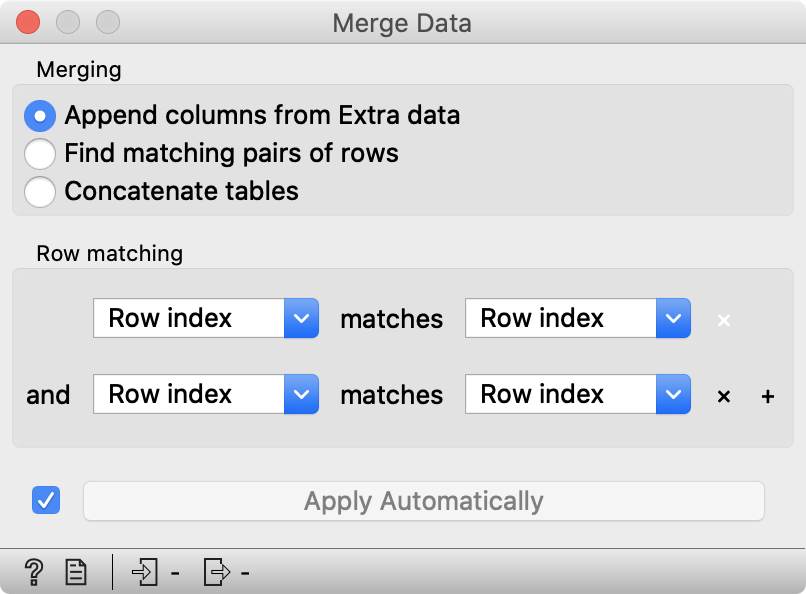Click the input links icon

click(x=145, y=572)
